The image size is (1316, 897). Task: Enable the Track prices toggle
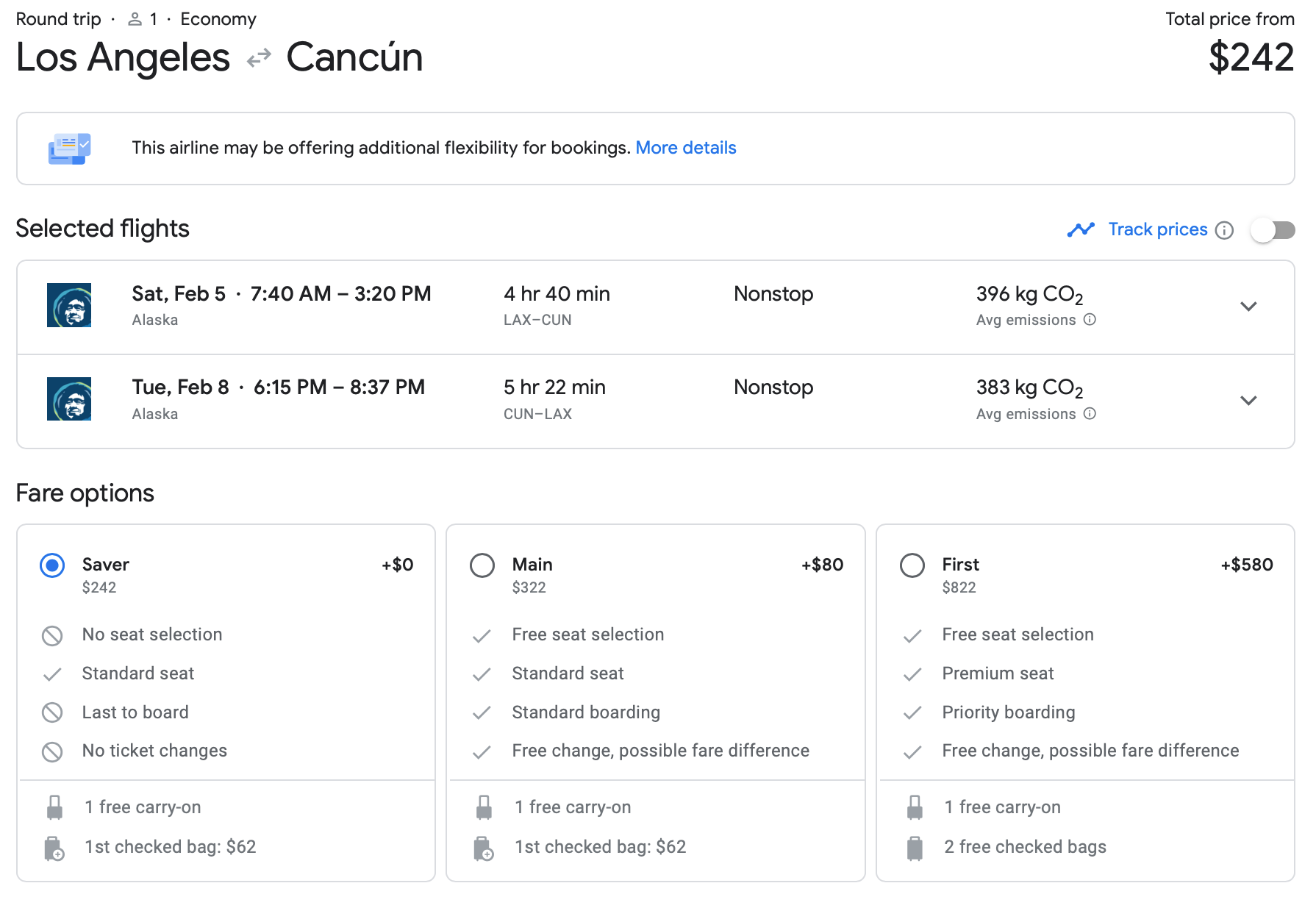pyautogui.click(x=1273, y=230)
